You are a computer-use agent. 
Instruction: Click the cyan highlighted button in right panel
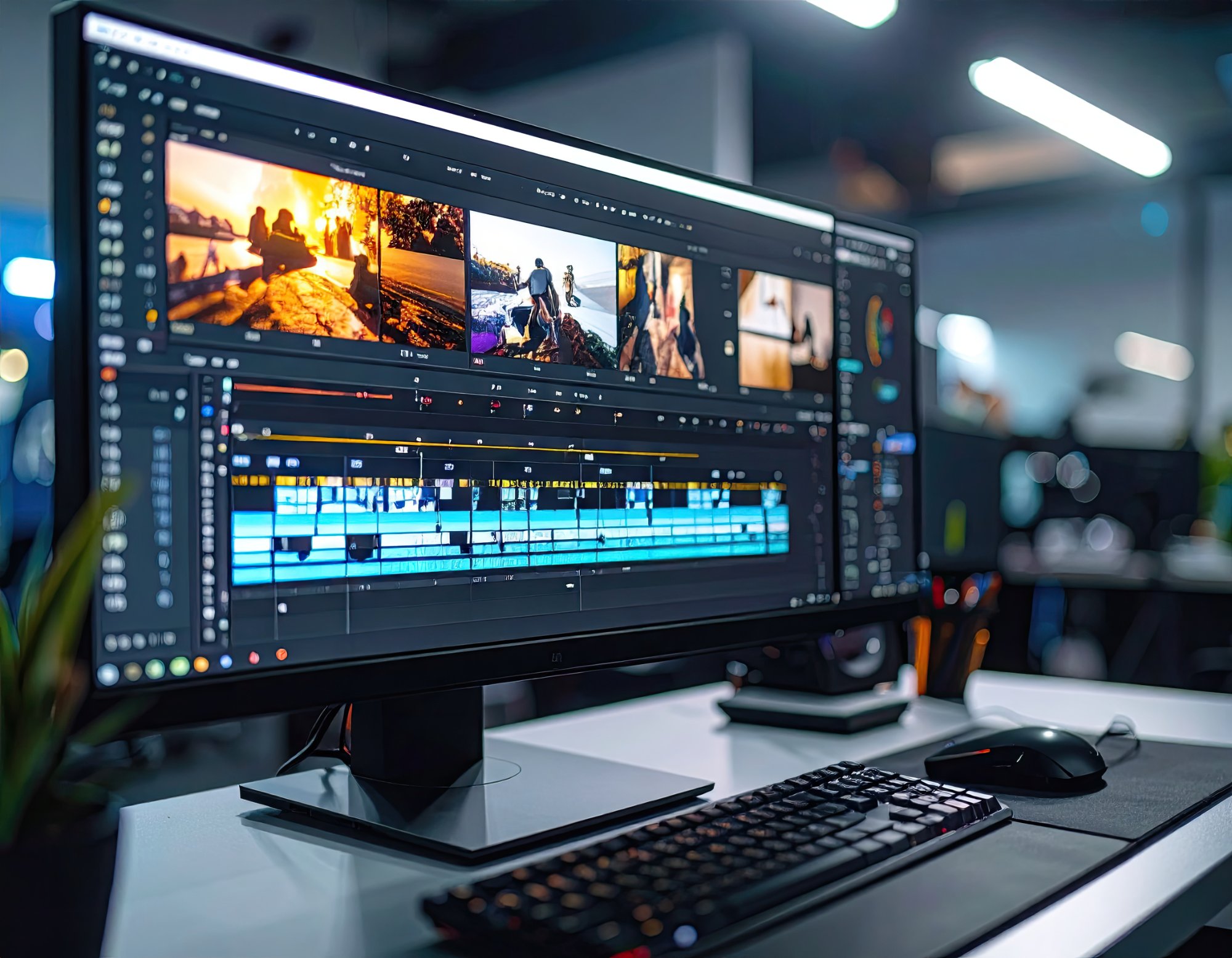[850, 366]
